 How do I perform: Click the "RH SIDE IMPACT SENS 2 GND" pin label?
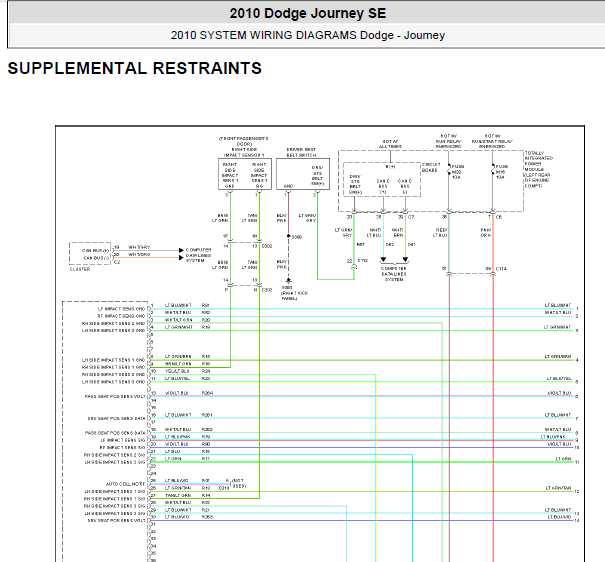(113, 324)
